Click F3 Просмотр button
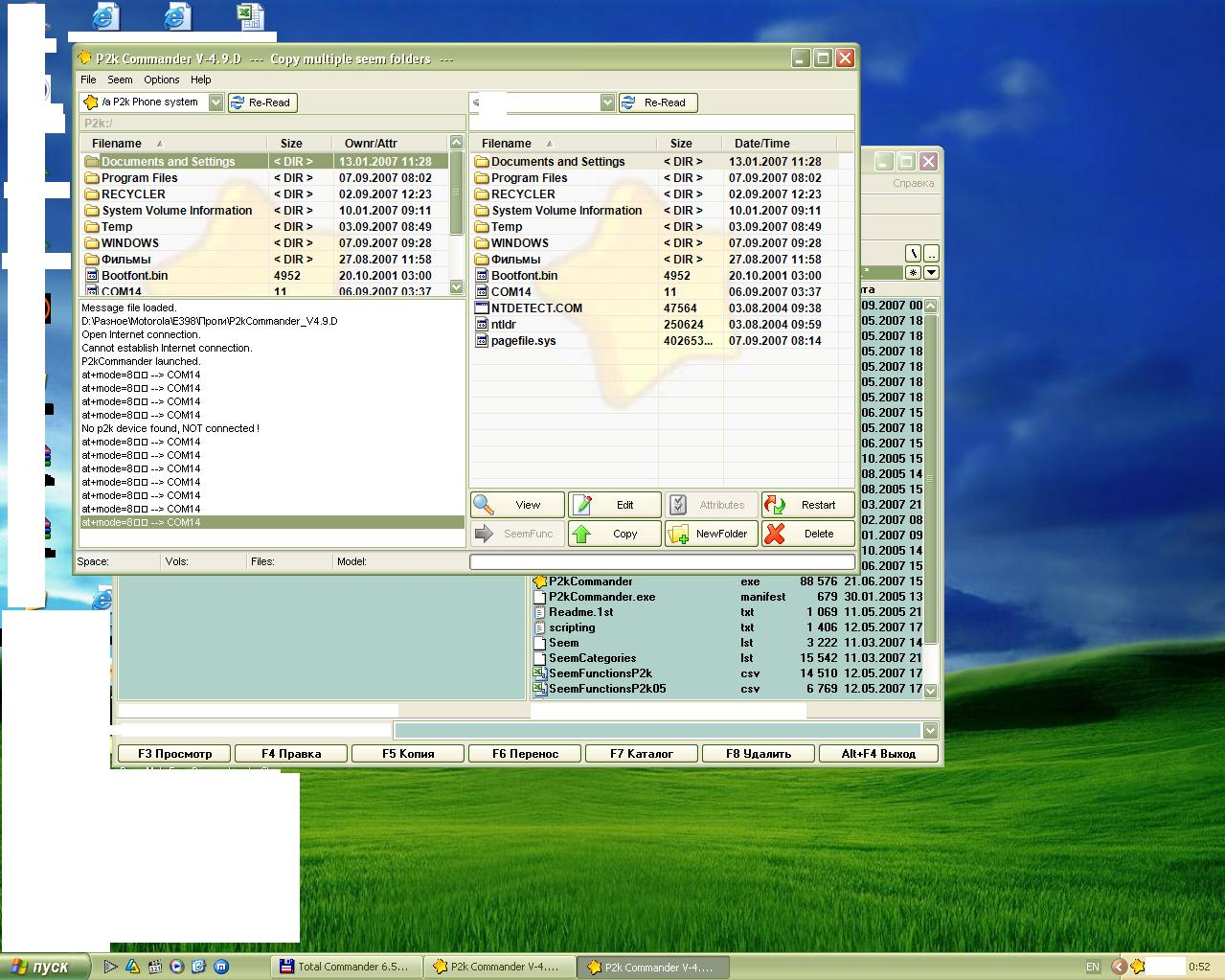Viewport: 1225px width, 980px height. click(175, 754)
